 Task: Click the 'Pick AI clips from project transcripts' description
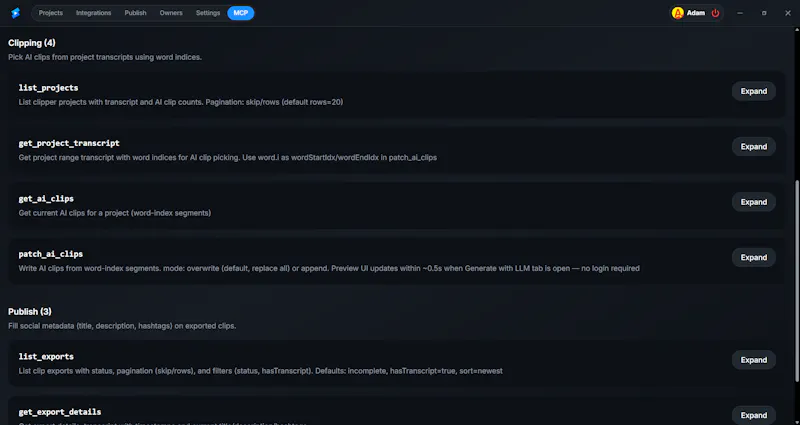coord(105,57)
